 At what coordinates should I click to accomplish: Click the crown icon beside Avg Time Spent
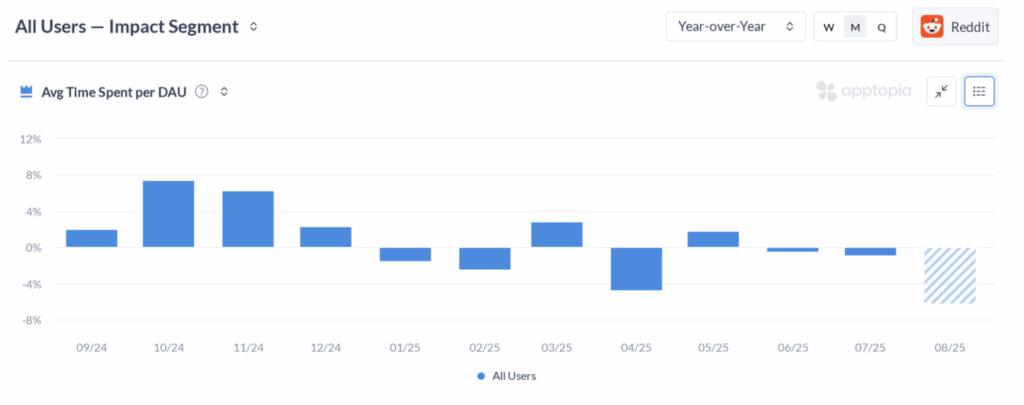[27, 91]
